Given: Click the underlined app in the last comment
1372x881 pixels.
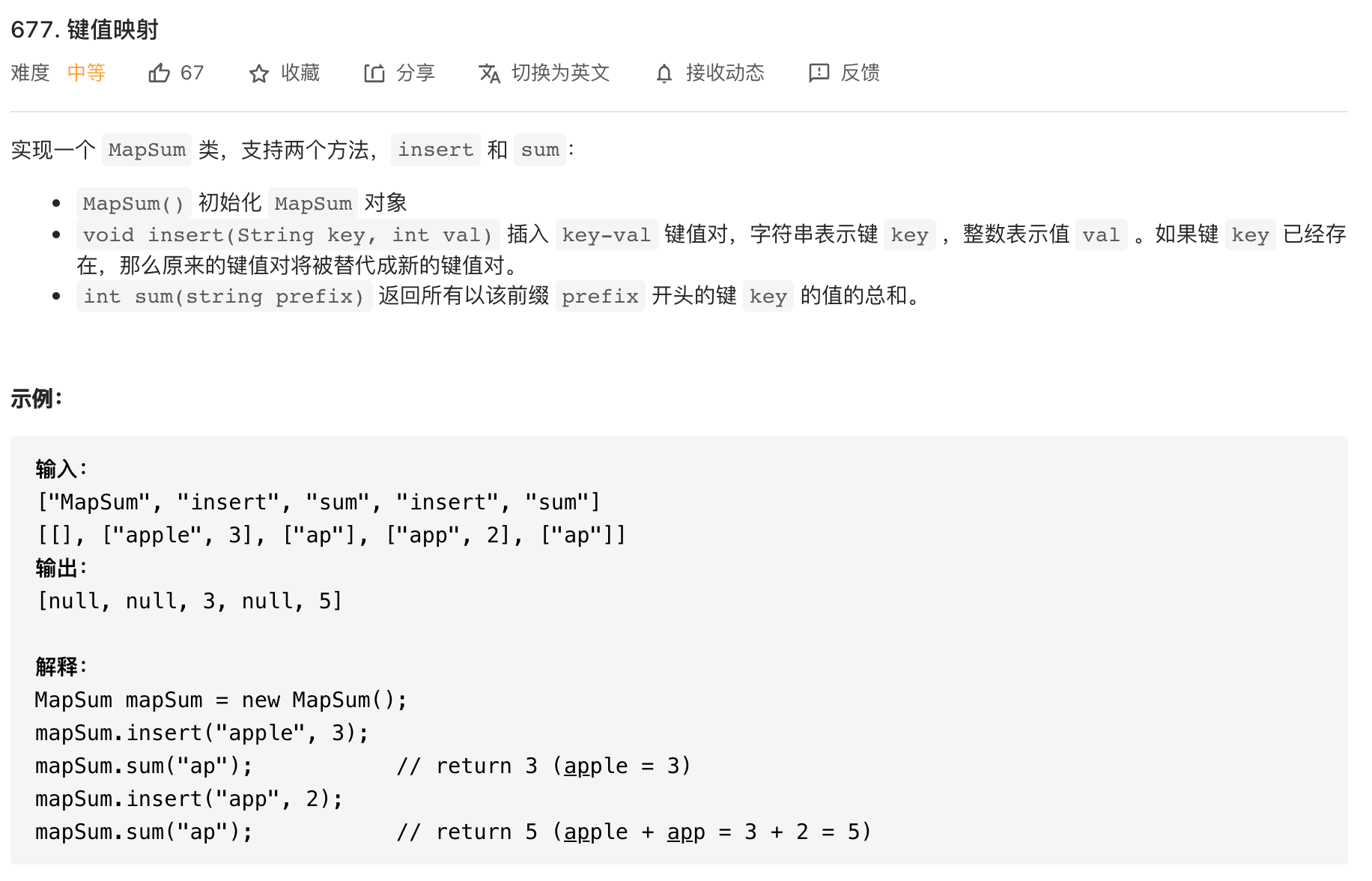Looking at the screenshot, I should click(x=686, y=832).
